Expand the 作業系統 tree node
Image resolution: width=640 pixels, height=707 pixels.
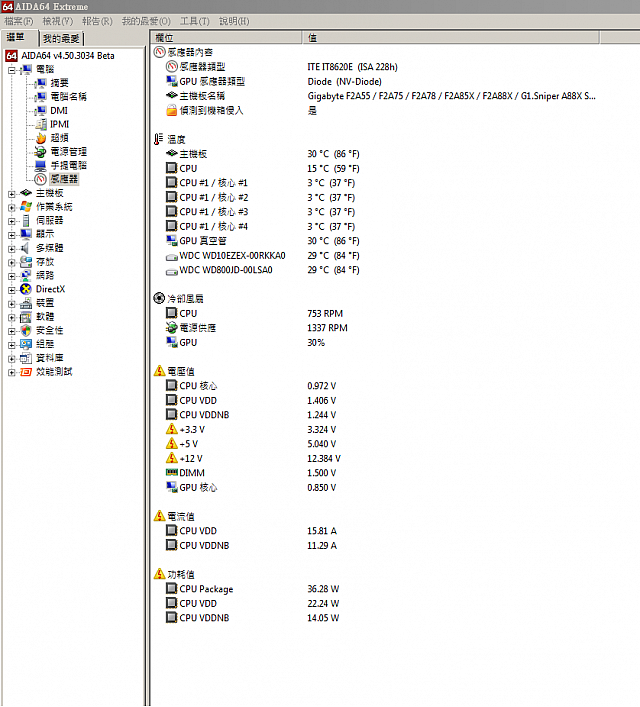pyautogui.click(x=12, y=207)
